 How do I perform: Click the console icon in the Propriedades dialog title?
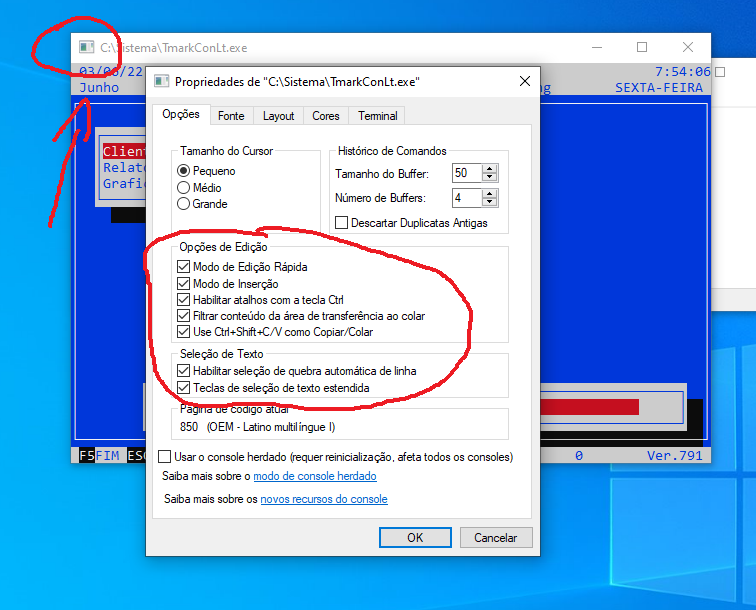coord(162,81)
